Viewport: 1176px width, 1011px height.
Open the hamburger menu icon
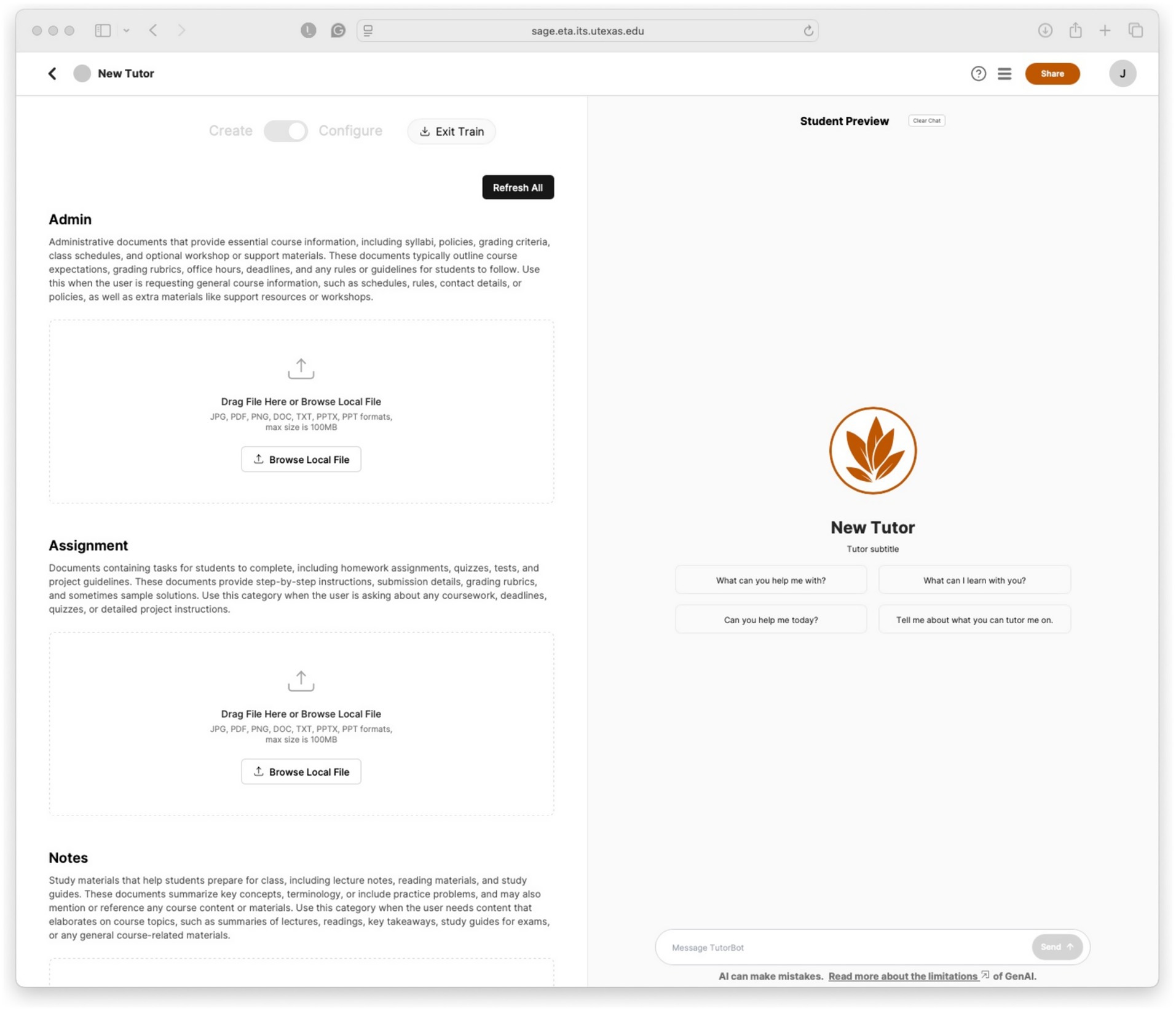[1004, 74]
